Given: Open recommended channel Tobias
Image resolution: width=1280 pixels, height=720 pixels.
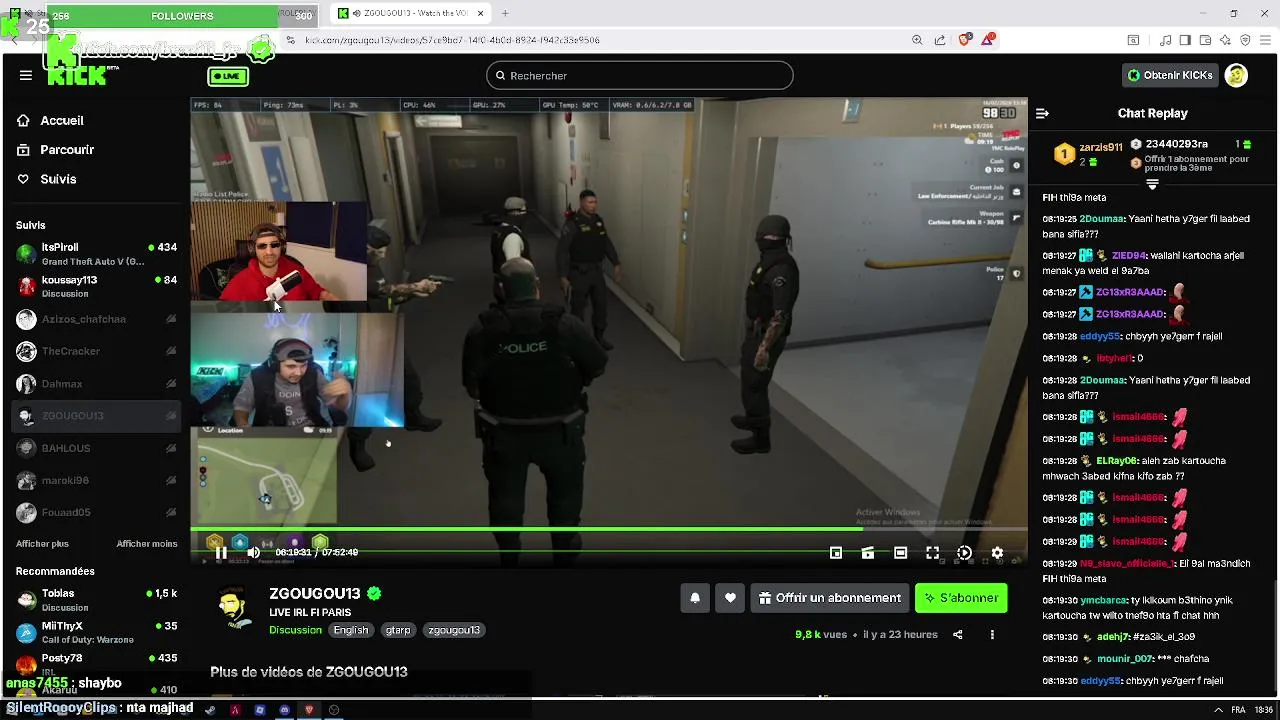Looking at the screenshot, I should coord(96,600).
